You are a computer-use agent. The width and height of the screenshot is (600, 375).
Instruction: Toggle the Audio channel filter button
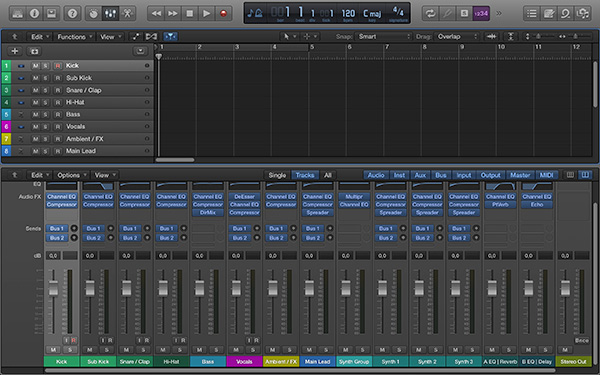pos(376,175)
